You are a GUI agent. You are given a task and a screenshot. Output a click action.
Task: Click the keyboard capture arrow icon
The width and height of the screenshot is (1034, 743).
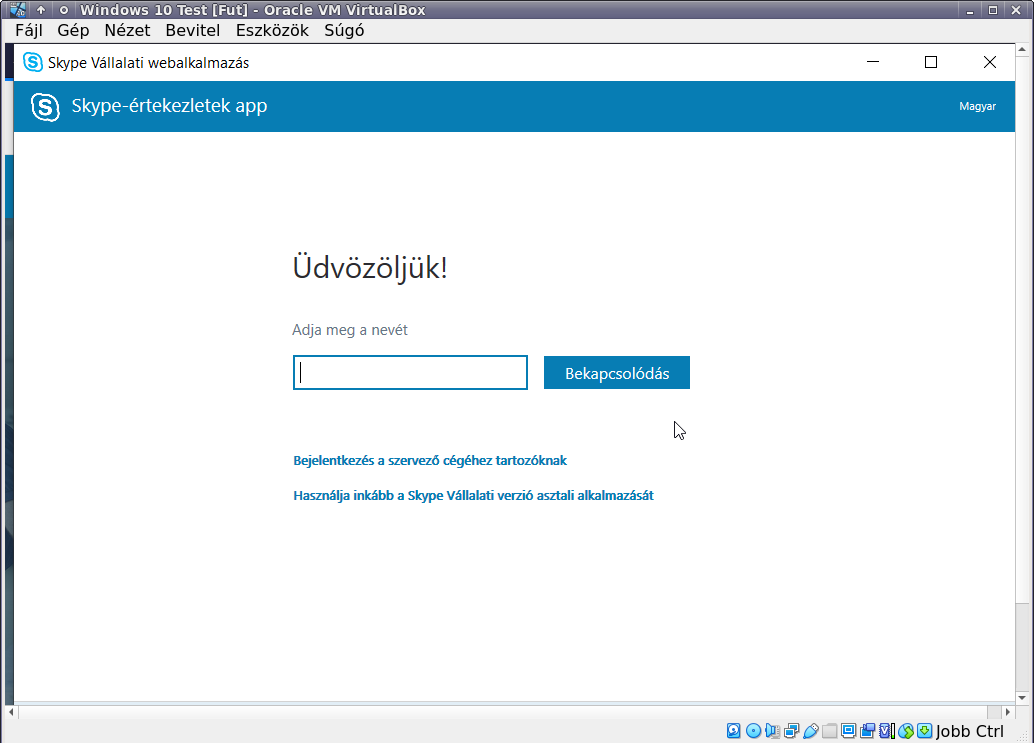[925, 730]
